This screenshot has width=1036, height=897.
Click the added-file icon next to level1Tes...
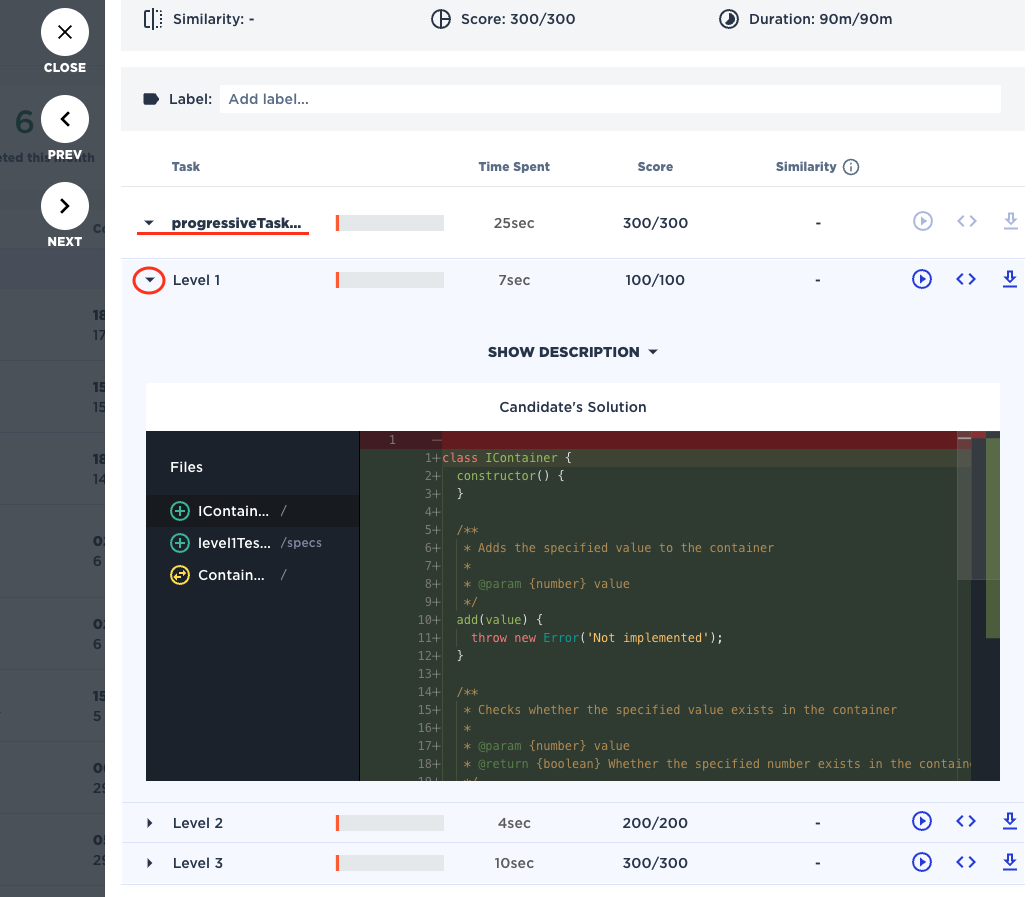(180, 543)
